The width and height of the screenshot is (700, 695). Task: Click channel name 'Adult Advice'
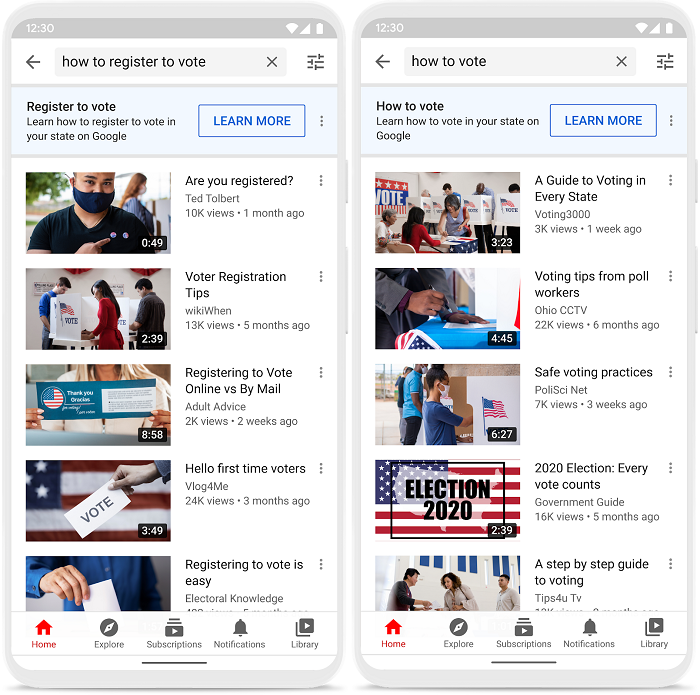click(x=216, y=407)
